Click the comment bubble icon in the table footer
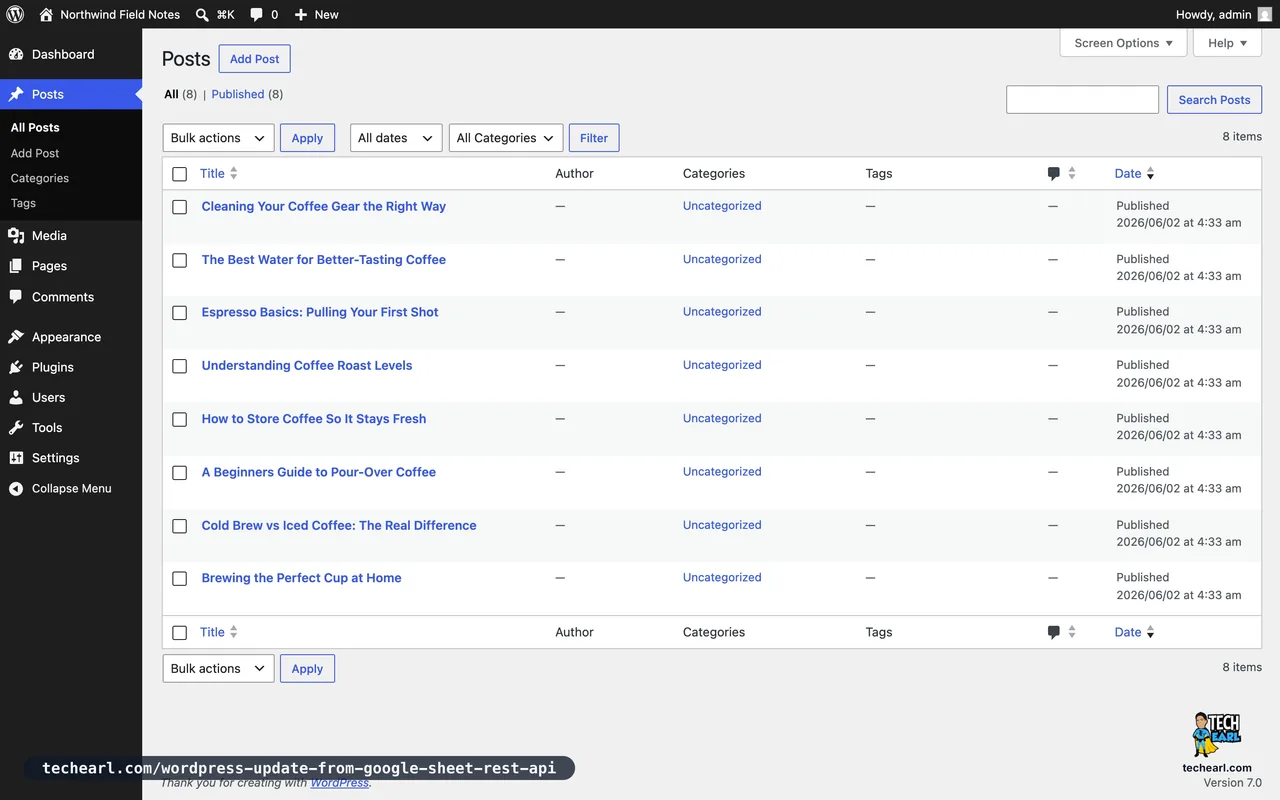Viewport: 1280px width, 800px height. [x=1053, y=632]
